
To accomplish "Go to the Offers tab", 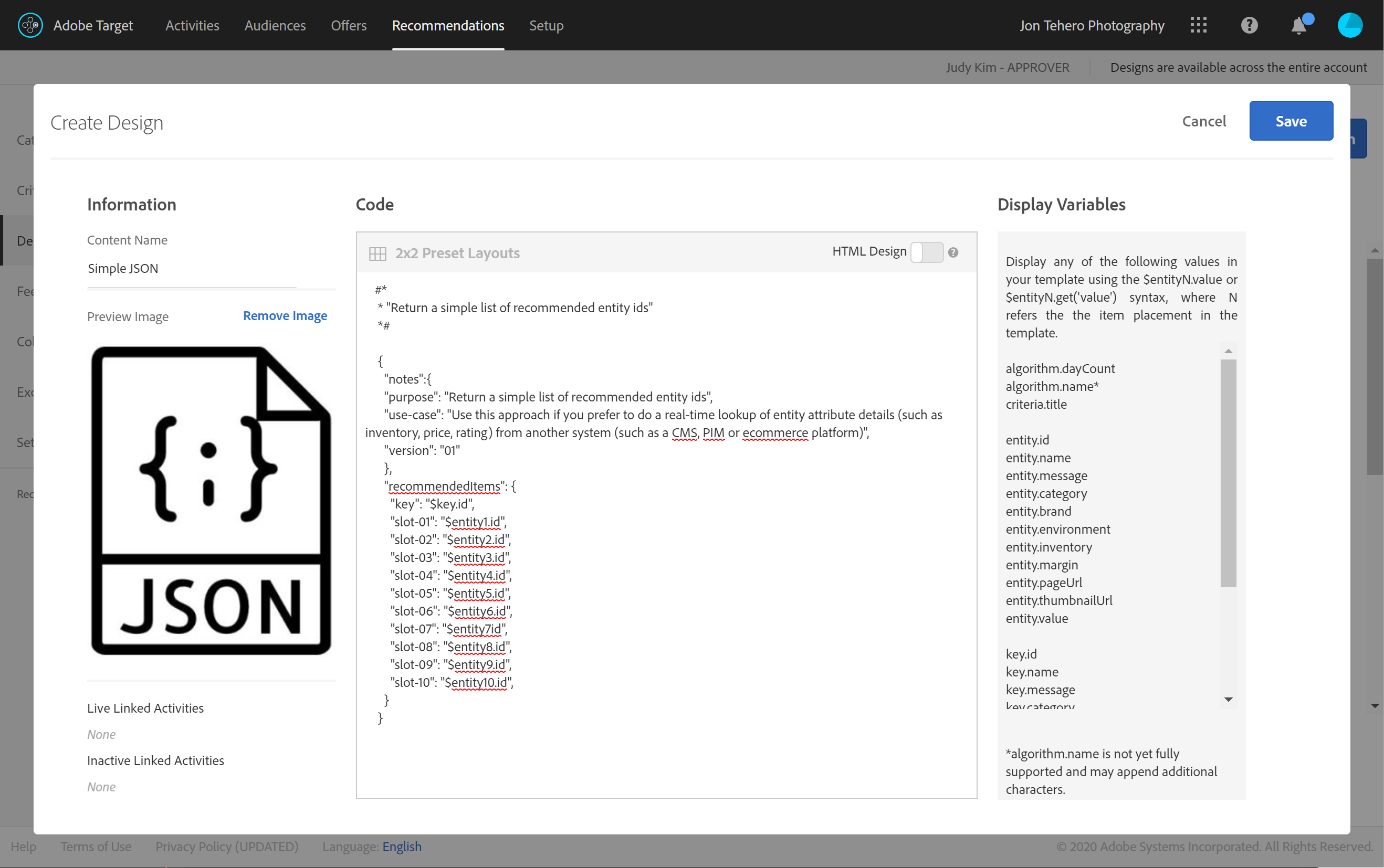I will 349,25.
